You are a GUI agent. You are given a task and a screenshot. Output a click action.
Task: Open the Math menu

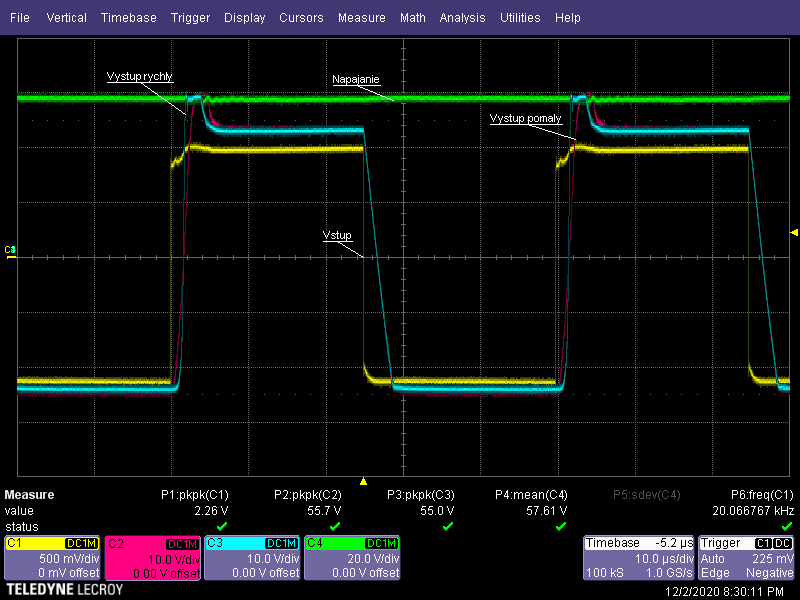pos(413,18)
